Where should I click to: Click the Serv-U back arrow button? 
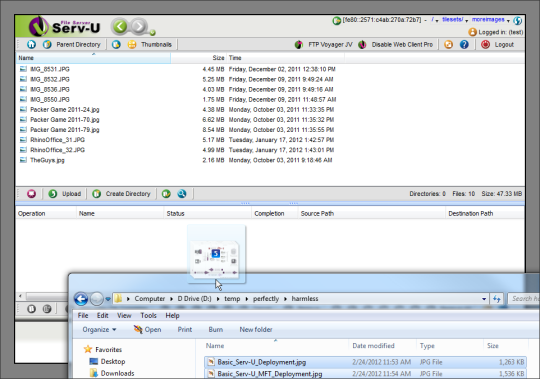tap(120, 26)
